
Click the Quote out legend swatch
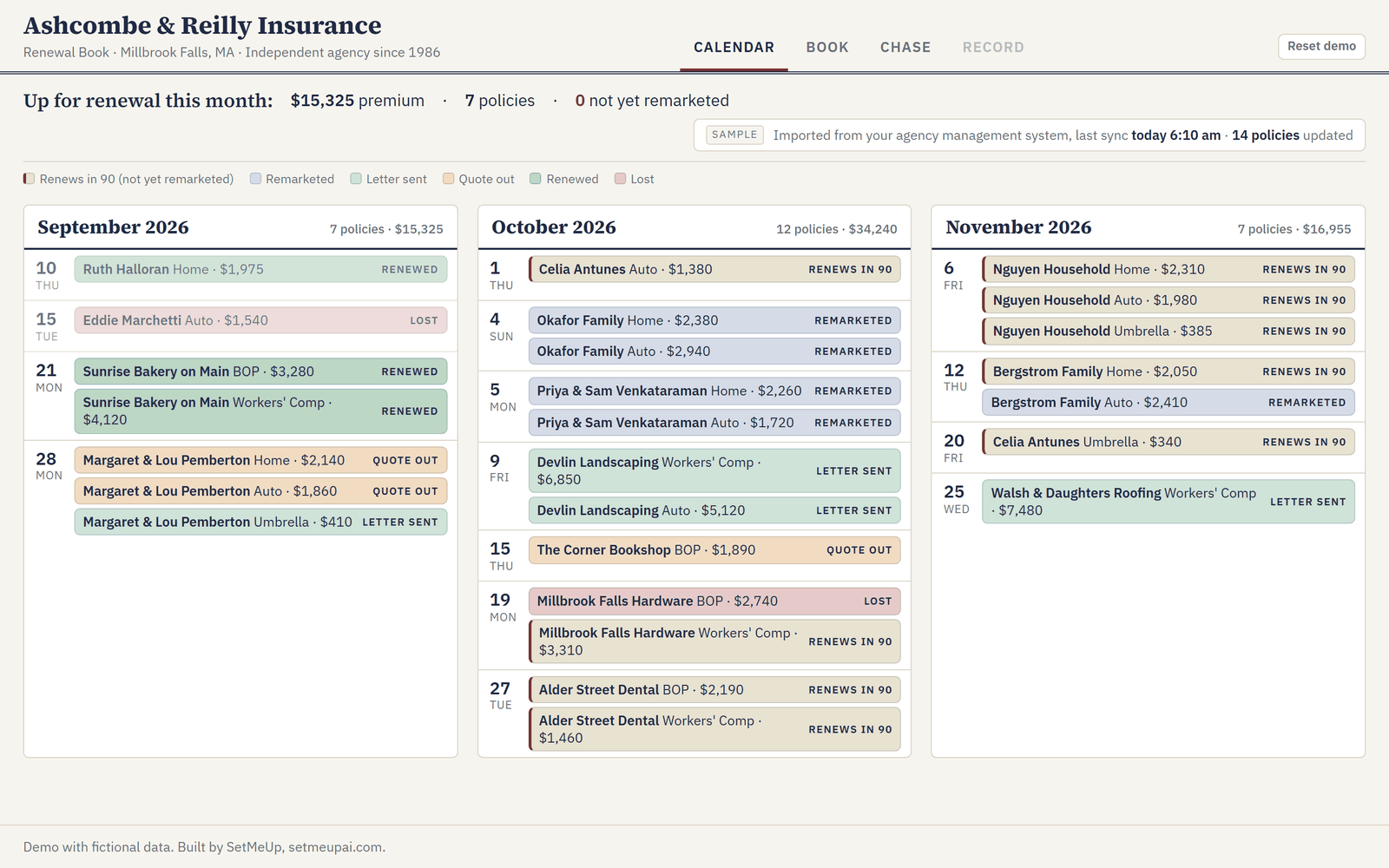tap(448, 179)
